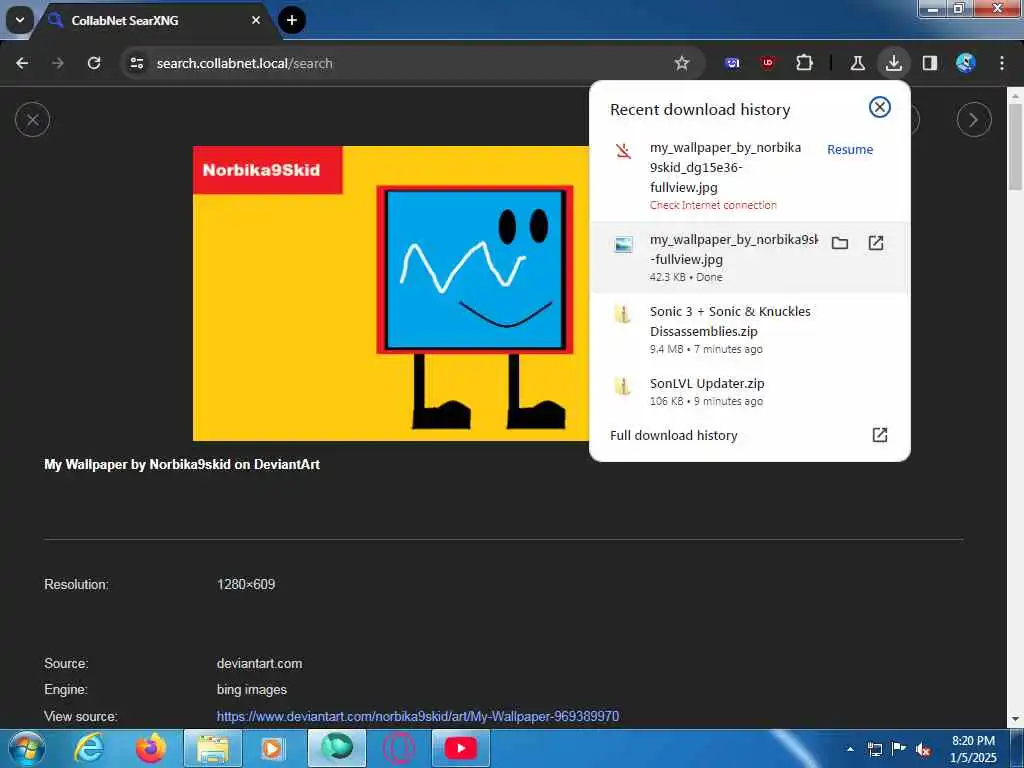This screenshot has width=1024, height=768.
Task: Click the Sonic 3 zip file icon
Action: click(x=622, y=314)
